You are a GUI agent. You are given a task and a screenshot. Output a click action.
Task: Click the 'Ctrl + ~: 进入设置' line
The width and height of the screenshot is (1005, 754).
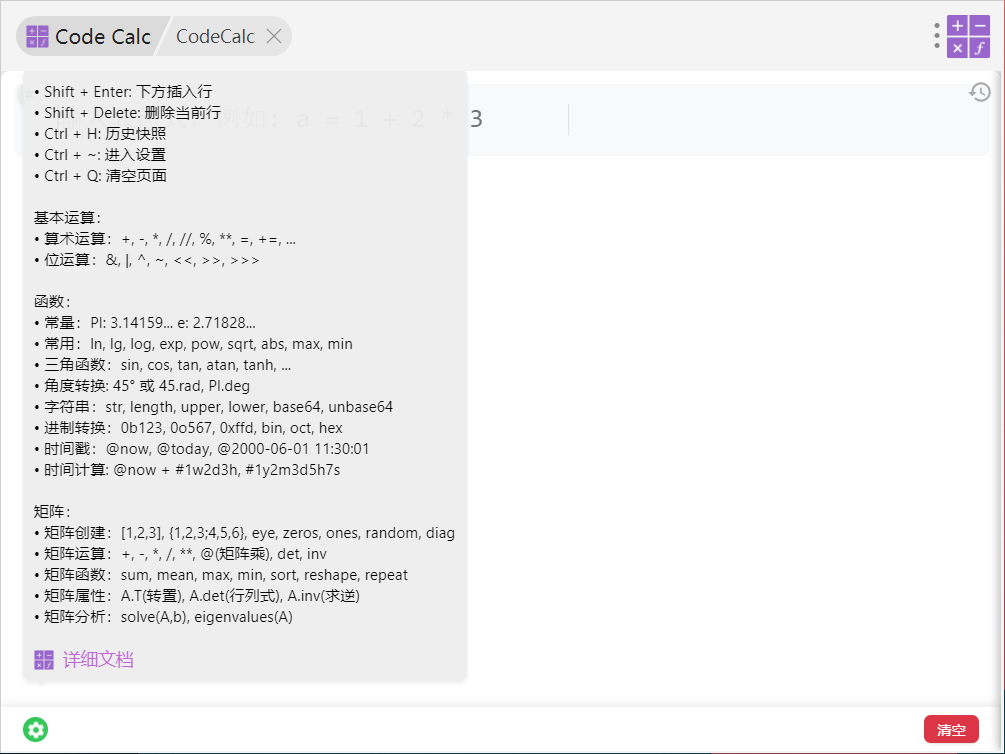(100, 155)
